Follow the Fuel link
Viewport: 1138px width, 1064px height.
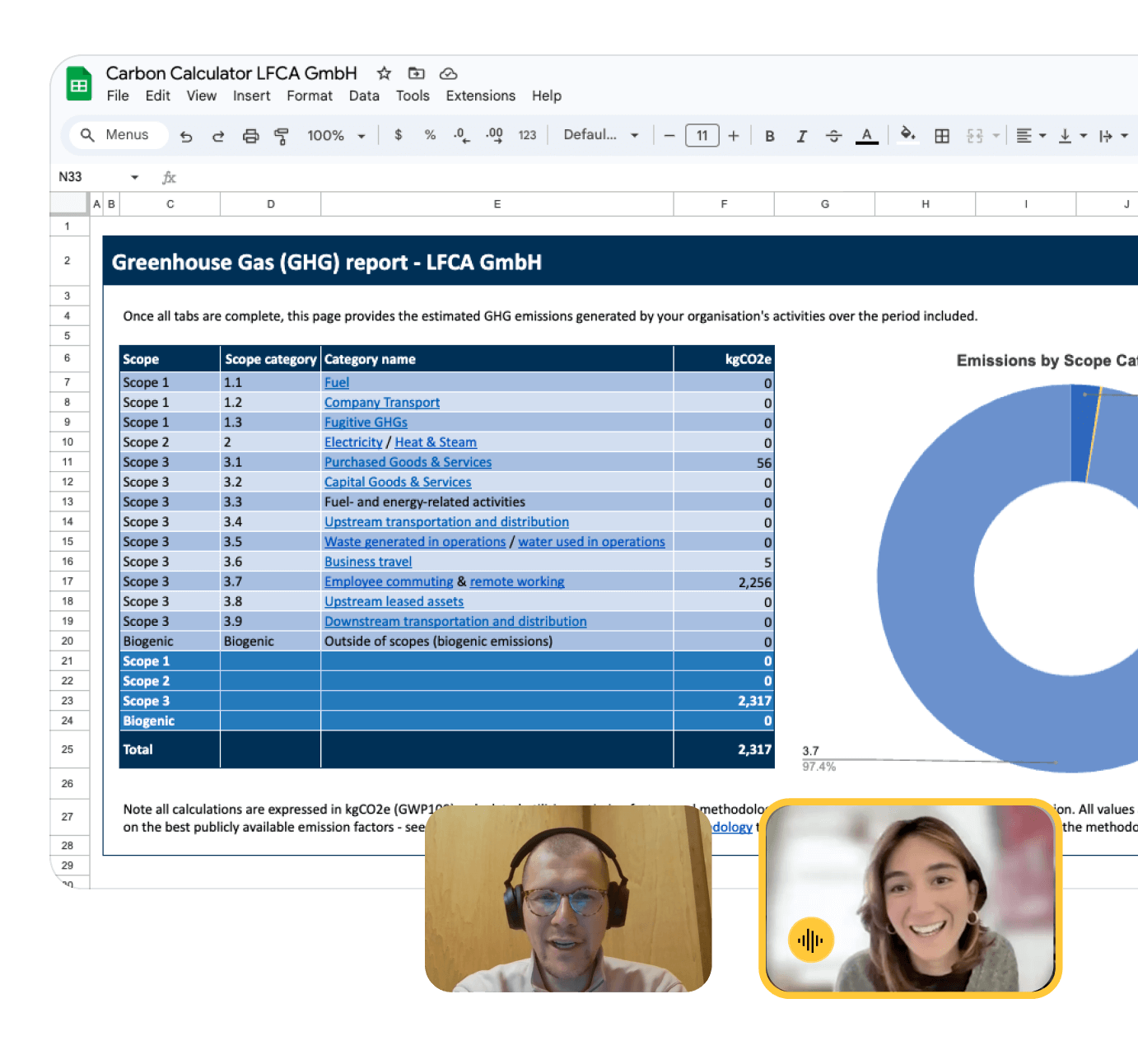(x=337, y=383)
